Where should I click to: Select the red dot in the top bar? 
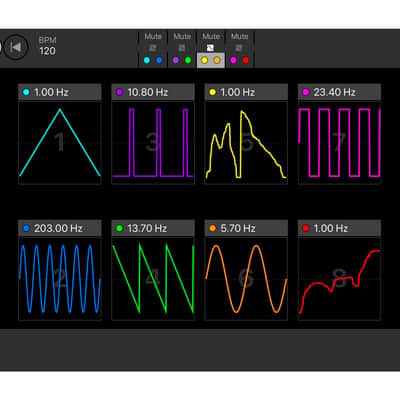pyautogui.click(x=246, y=60)
